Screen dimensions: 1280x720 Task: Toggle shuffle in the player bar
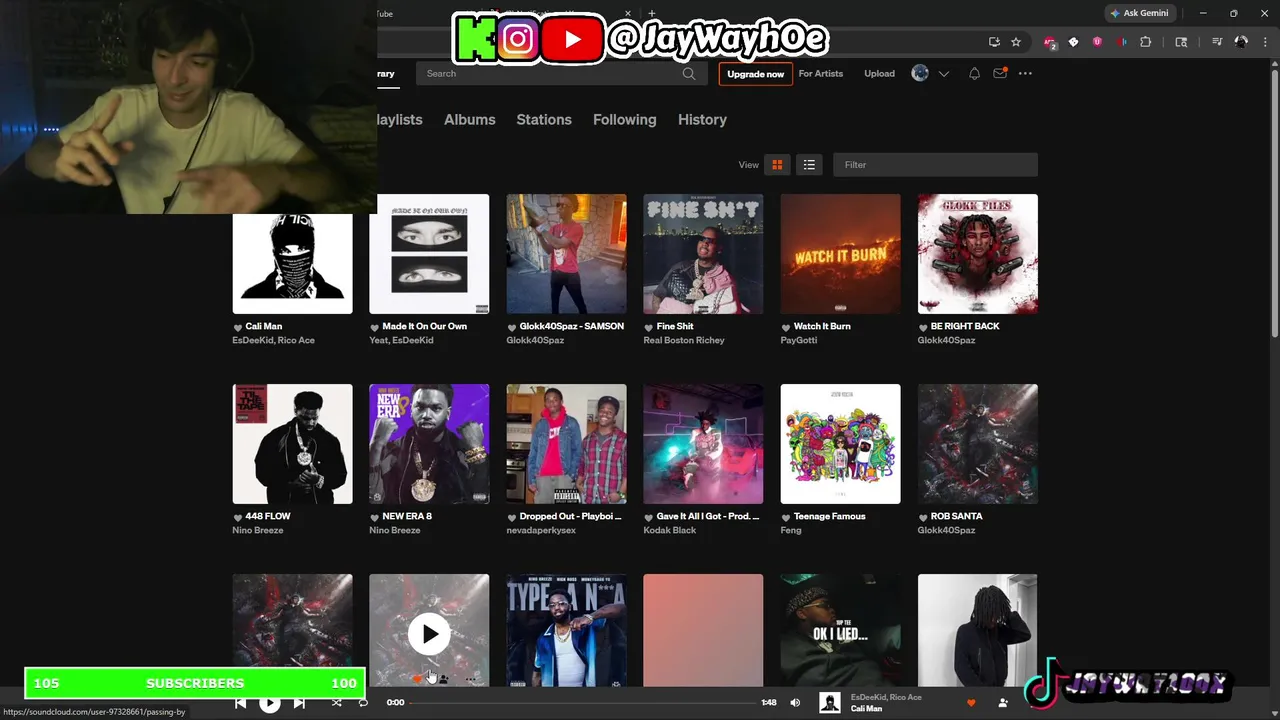(x=336, y=703)
